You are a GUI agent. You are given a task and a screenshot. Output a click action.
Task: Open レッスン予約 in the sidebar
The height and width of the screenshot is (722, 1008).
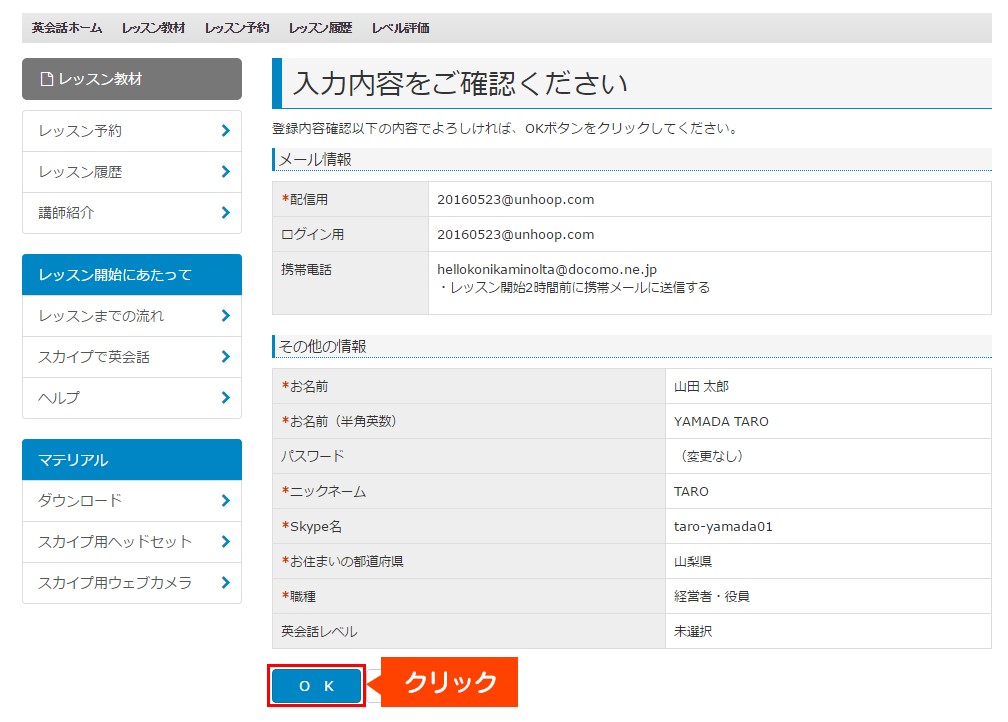pos(132,131)
